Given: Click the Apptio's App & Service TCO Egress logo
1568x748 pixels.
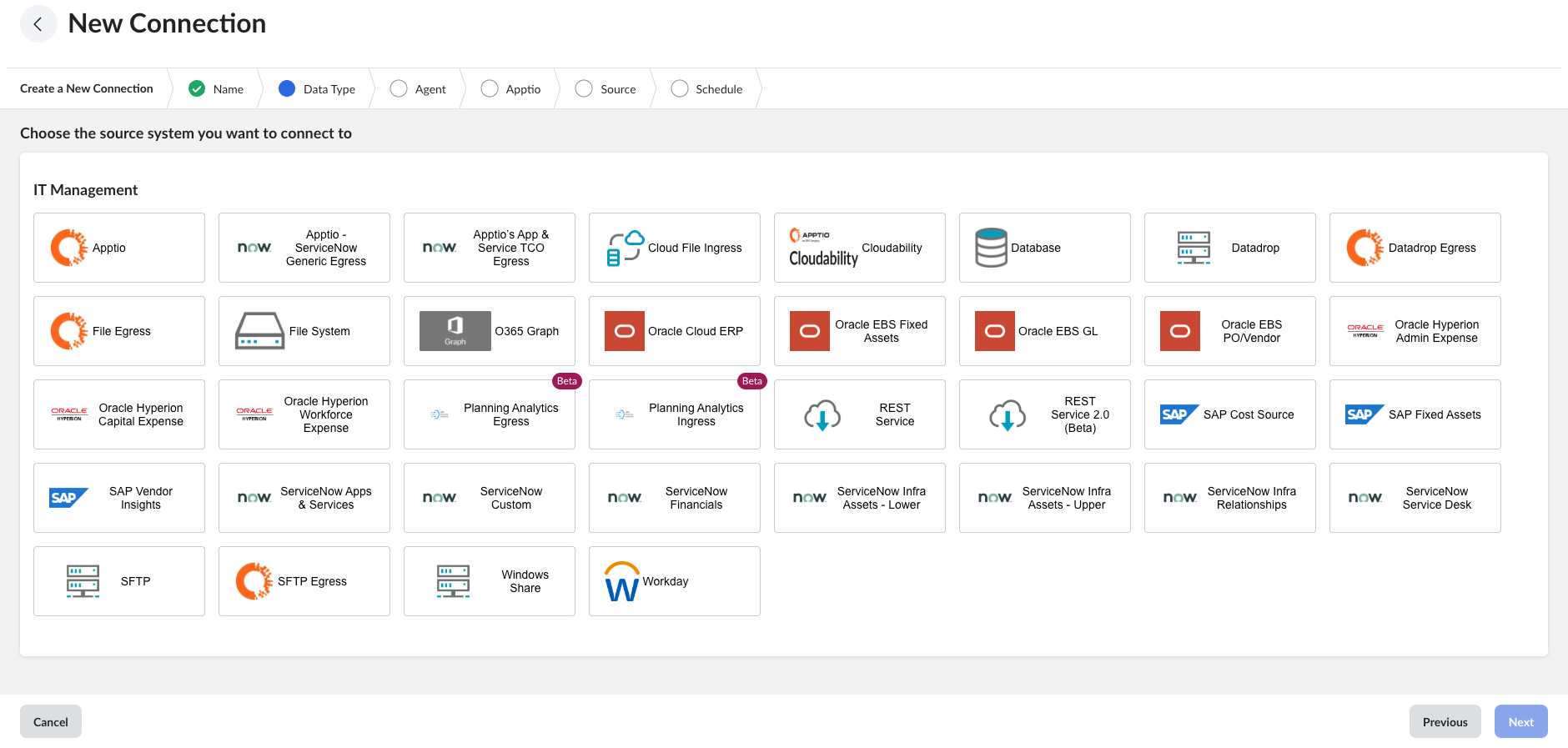Looking at the screenshot, I should (x=440, y=248).
